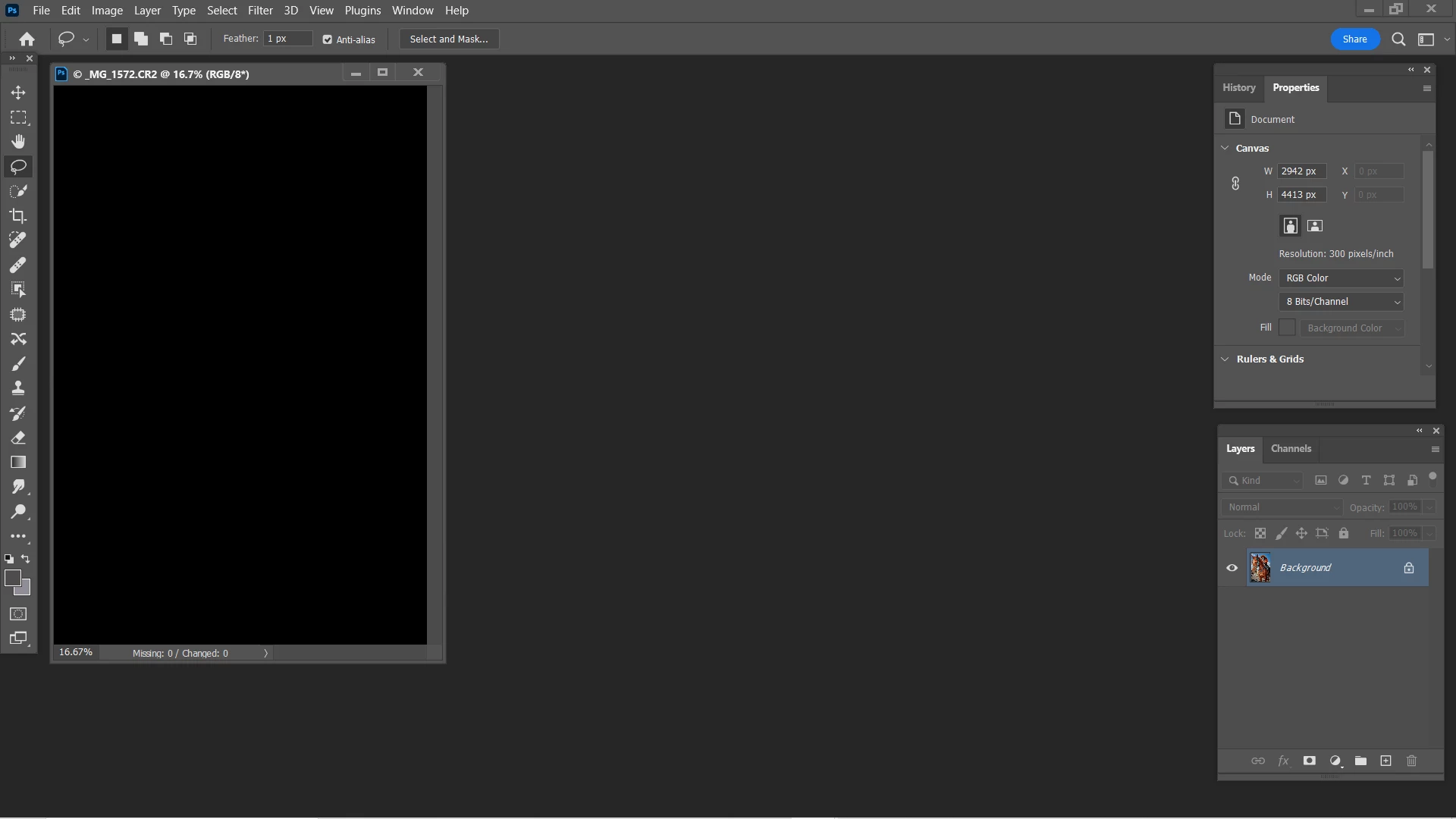The width and height of the screenshot is (1456, 819).
Task: Click the blue Share button
Action: coord(1354,39)
